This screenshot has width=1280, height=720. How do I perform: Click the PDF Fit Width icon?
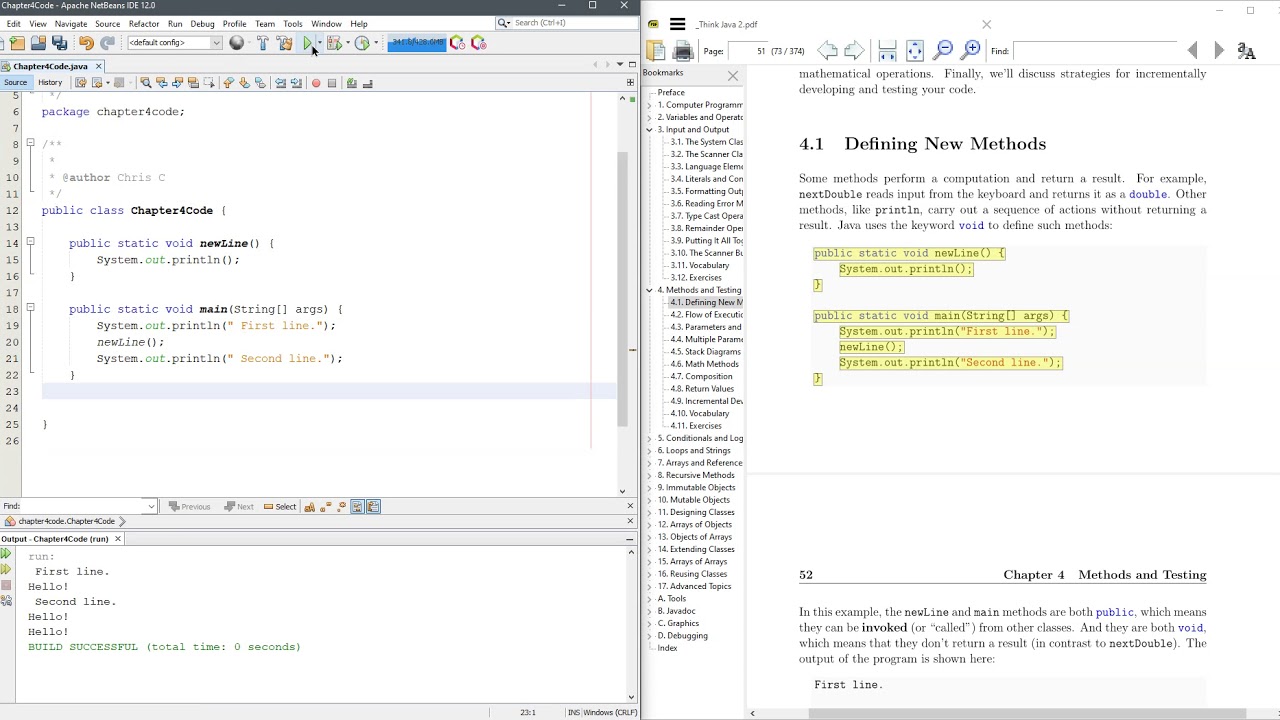click(887, 50)
